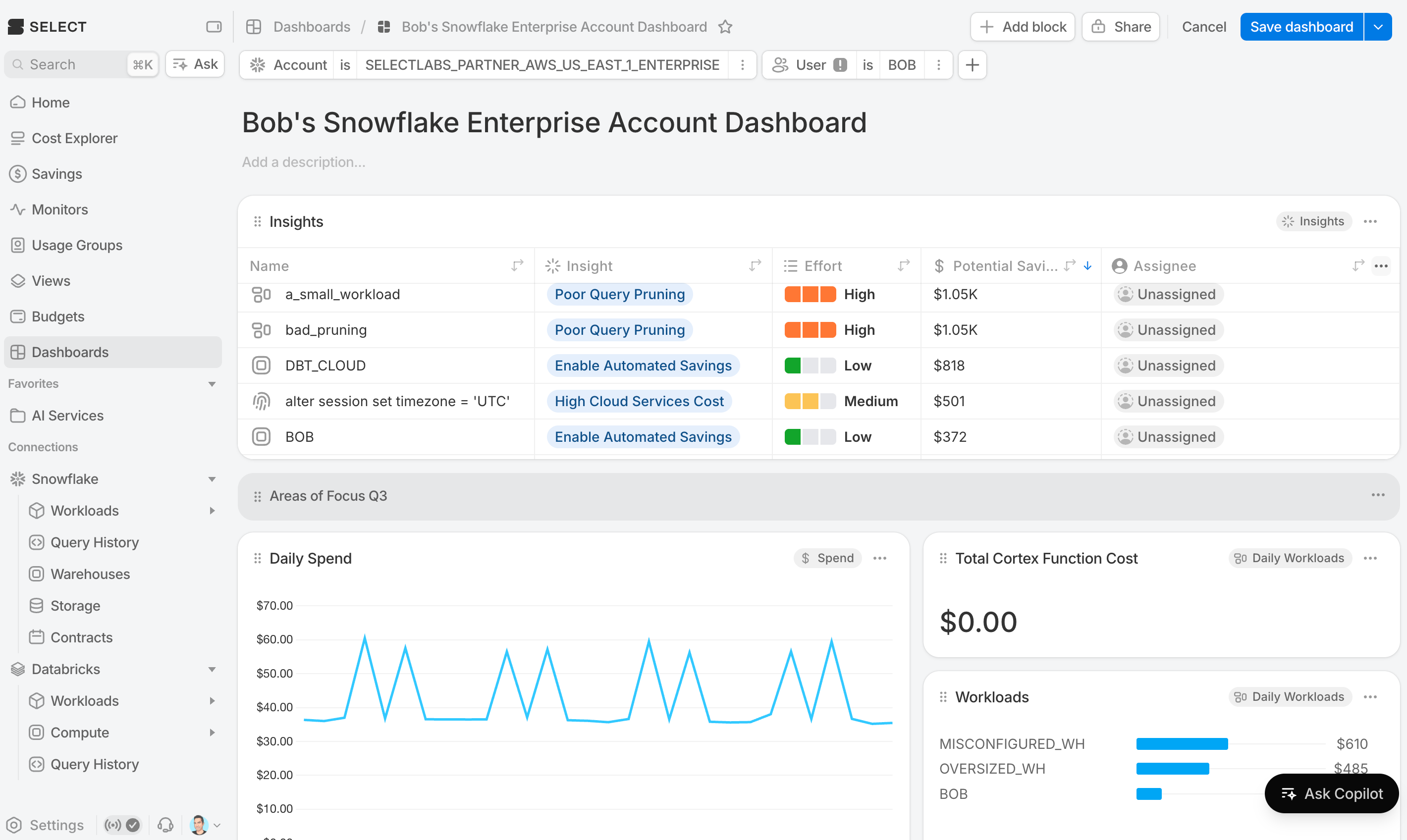Open Insights table column options ellipsis
This screenshot has height=840, width=1407.
point(1381,266)
